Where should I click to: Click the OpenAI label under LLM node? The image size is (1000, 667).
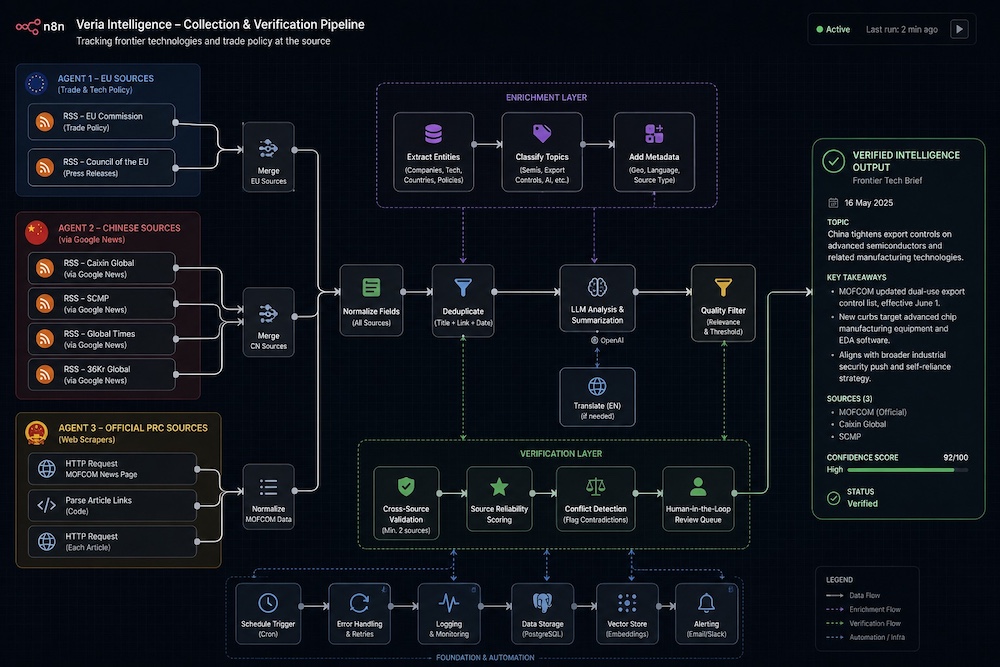(x=607, y=341)
